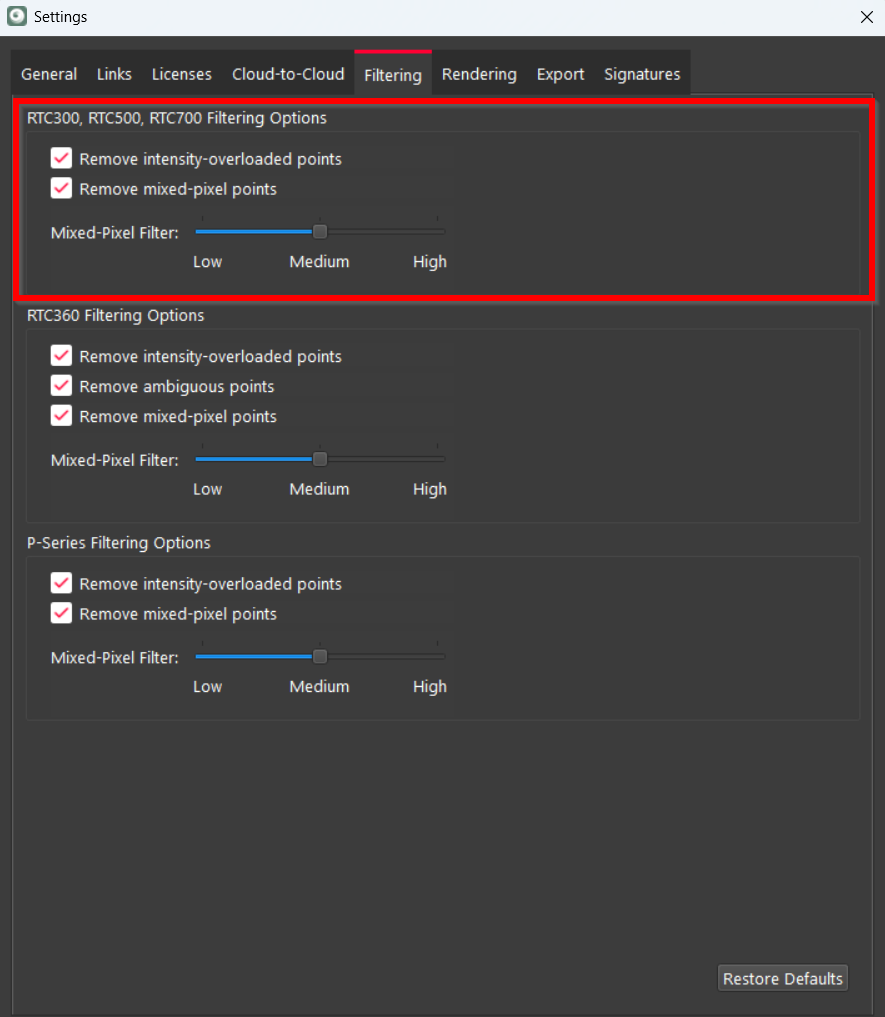The image size is (885, 1017).
Task: Click P-Series Mixed-Pixel Filter slider handle
Action: point(320,656)
